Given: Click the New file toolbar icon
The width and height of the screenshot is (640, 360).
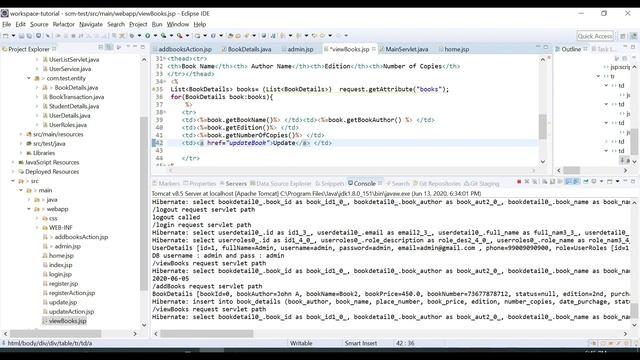Looking at the screenshot, I should 5,36.
